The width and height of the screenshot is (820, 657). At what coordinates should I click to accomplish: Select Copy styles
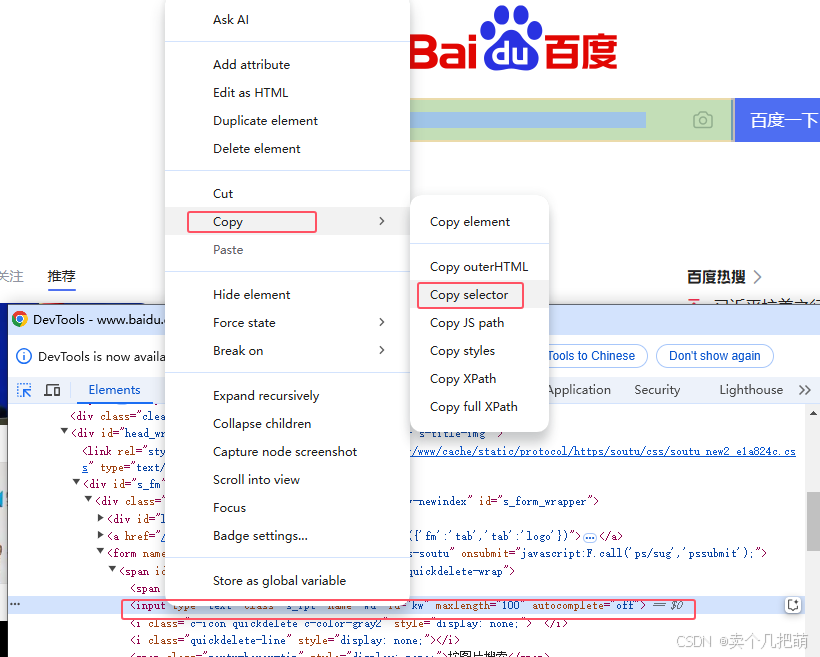[462, 351]
